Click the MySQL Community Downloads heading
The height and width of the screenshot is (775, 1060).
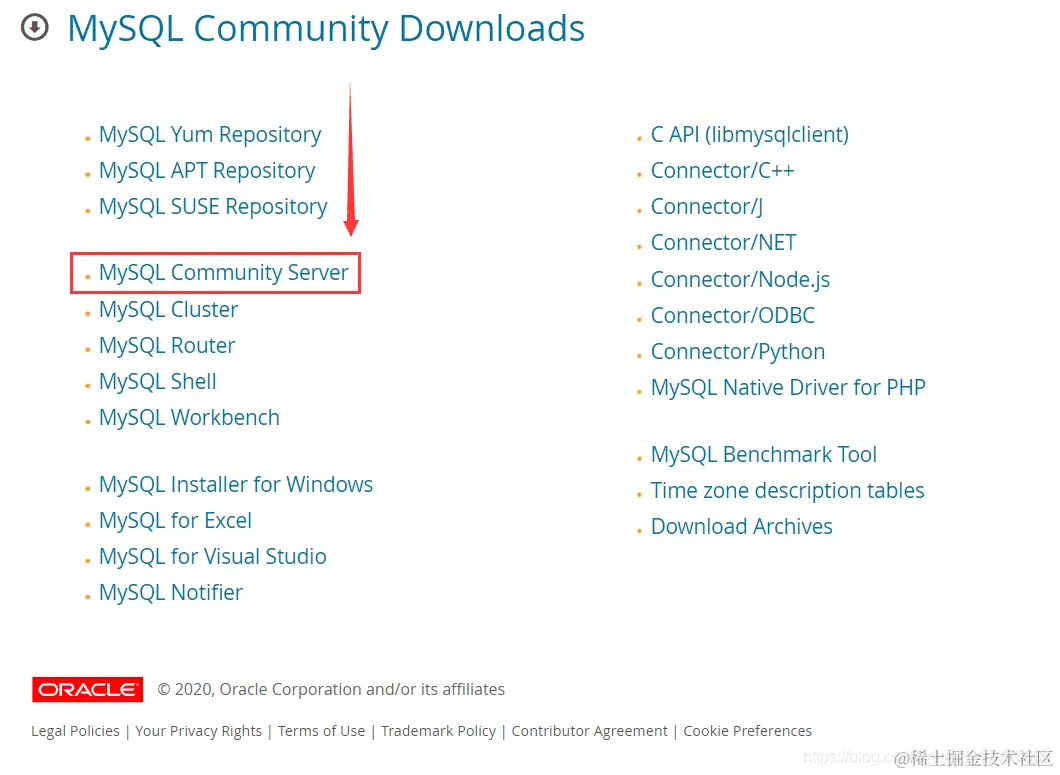pos(326,29)
